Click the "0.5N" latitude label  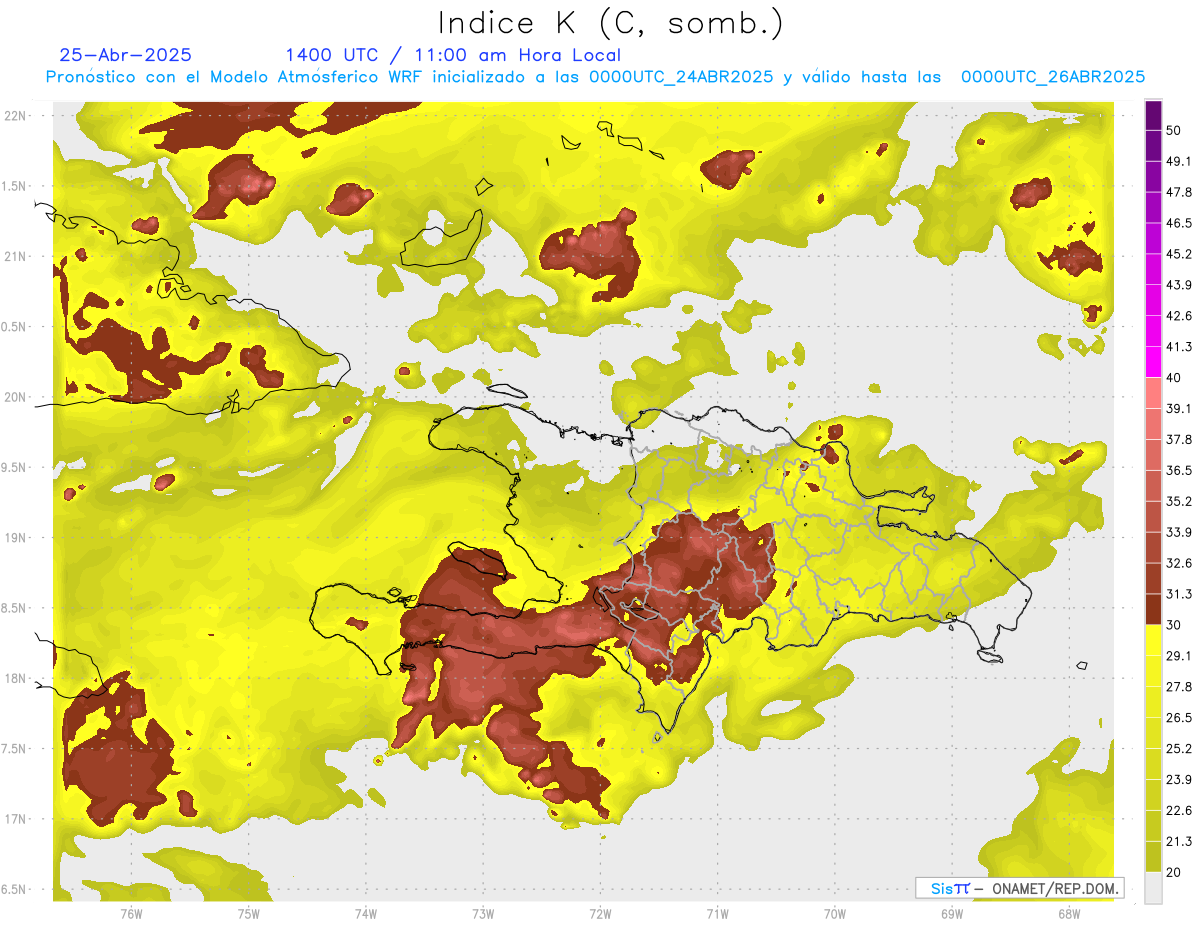click(x=14, y=327)
